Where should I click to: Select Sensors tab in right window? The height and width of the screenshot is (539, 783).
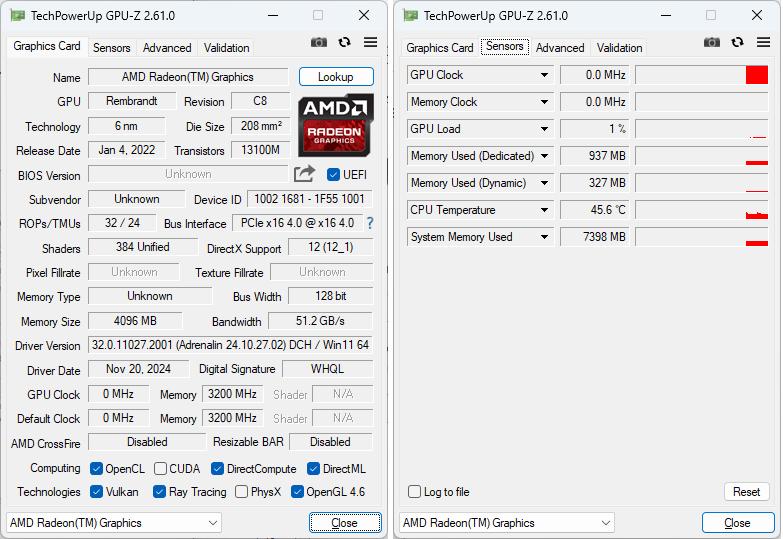click(x=504, y=46)
